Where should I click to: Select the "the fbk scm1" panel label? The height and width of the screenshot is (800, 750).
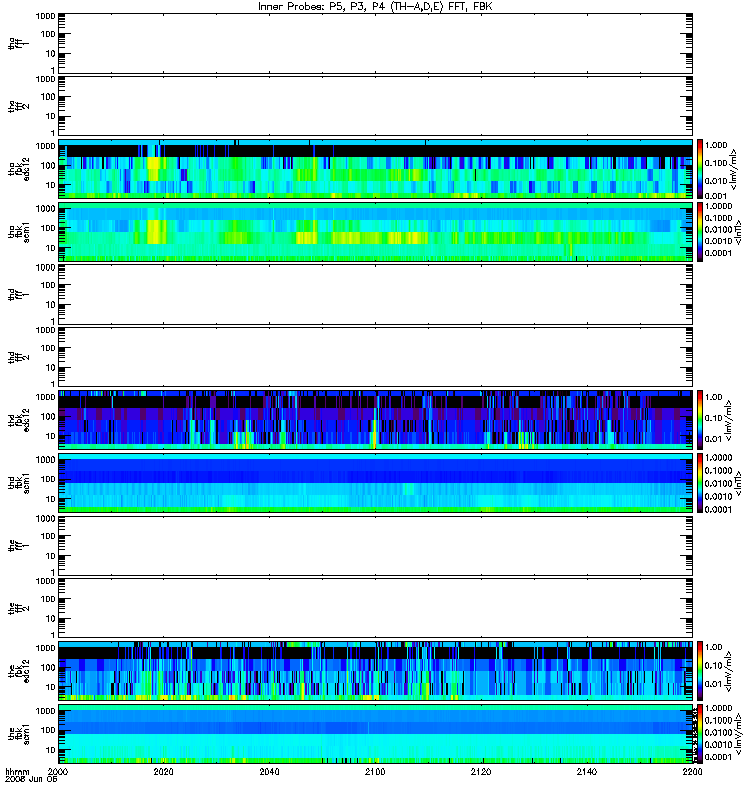[x=18, y=734]
